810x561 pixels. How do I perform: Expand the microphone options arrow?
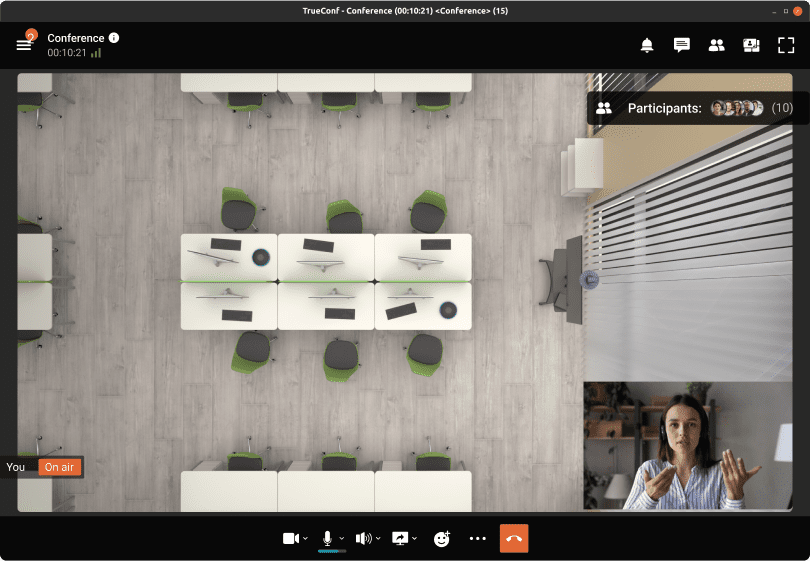pos(342,539)
